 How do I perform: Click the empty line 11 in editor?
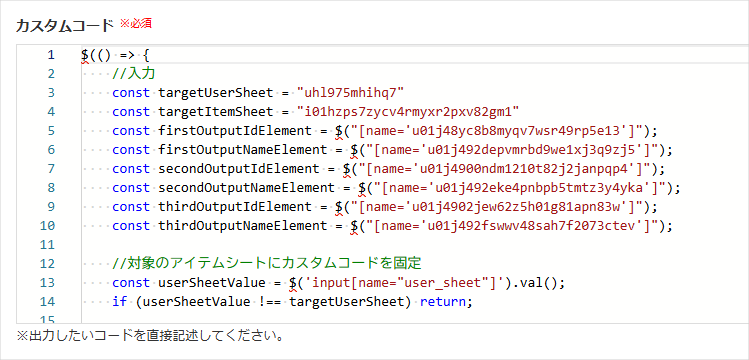(x=415, y=244)
